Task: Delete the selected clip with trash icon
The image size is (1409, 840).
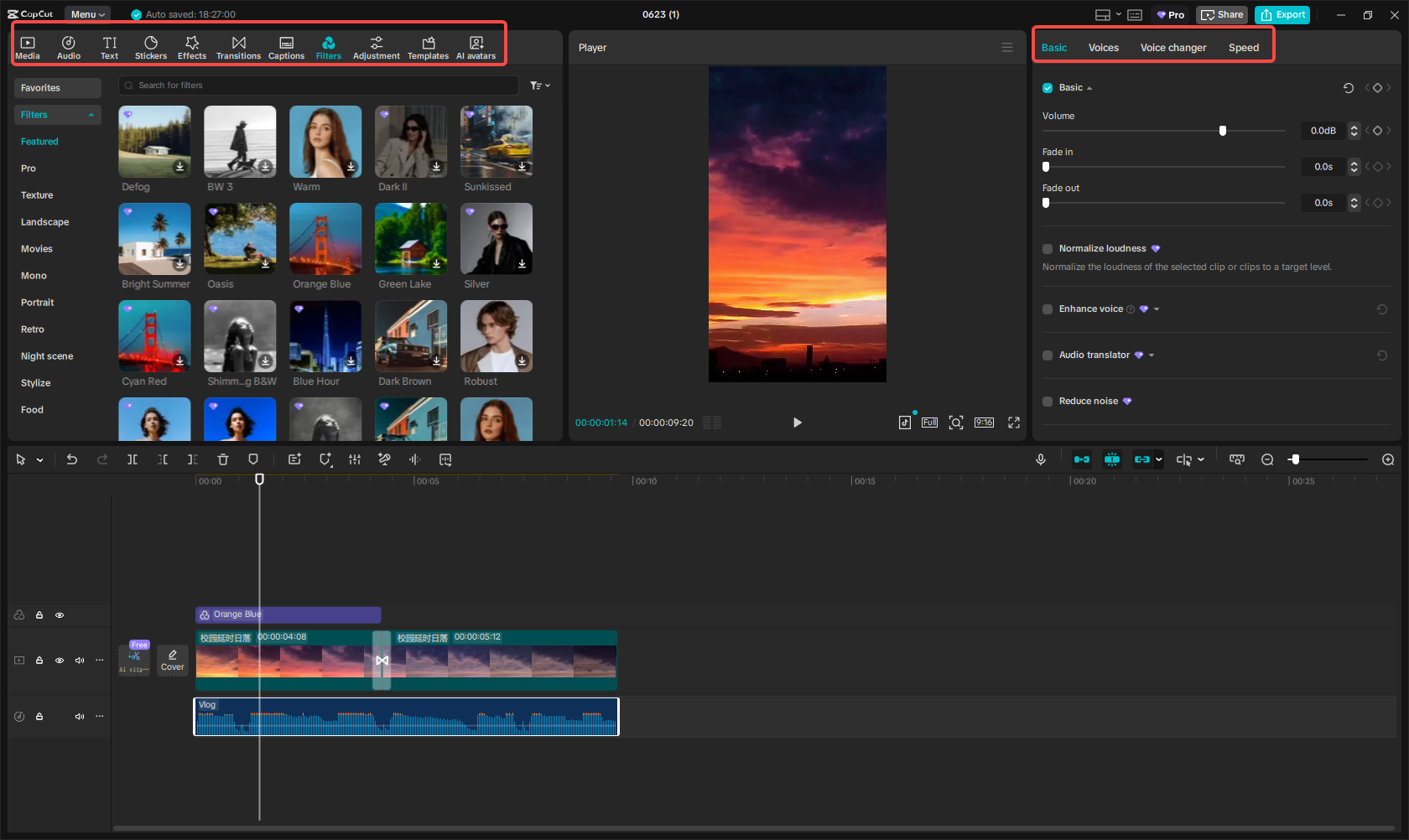Action: 222,459
